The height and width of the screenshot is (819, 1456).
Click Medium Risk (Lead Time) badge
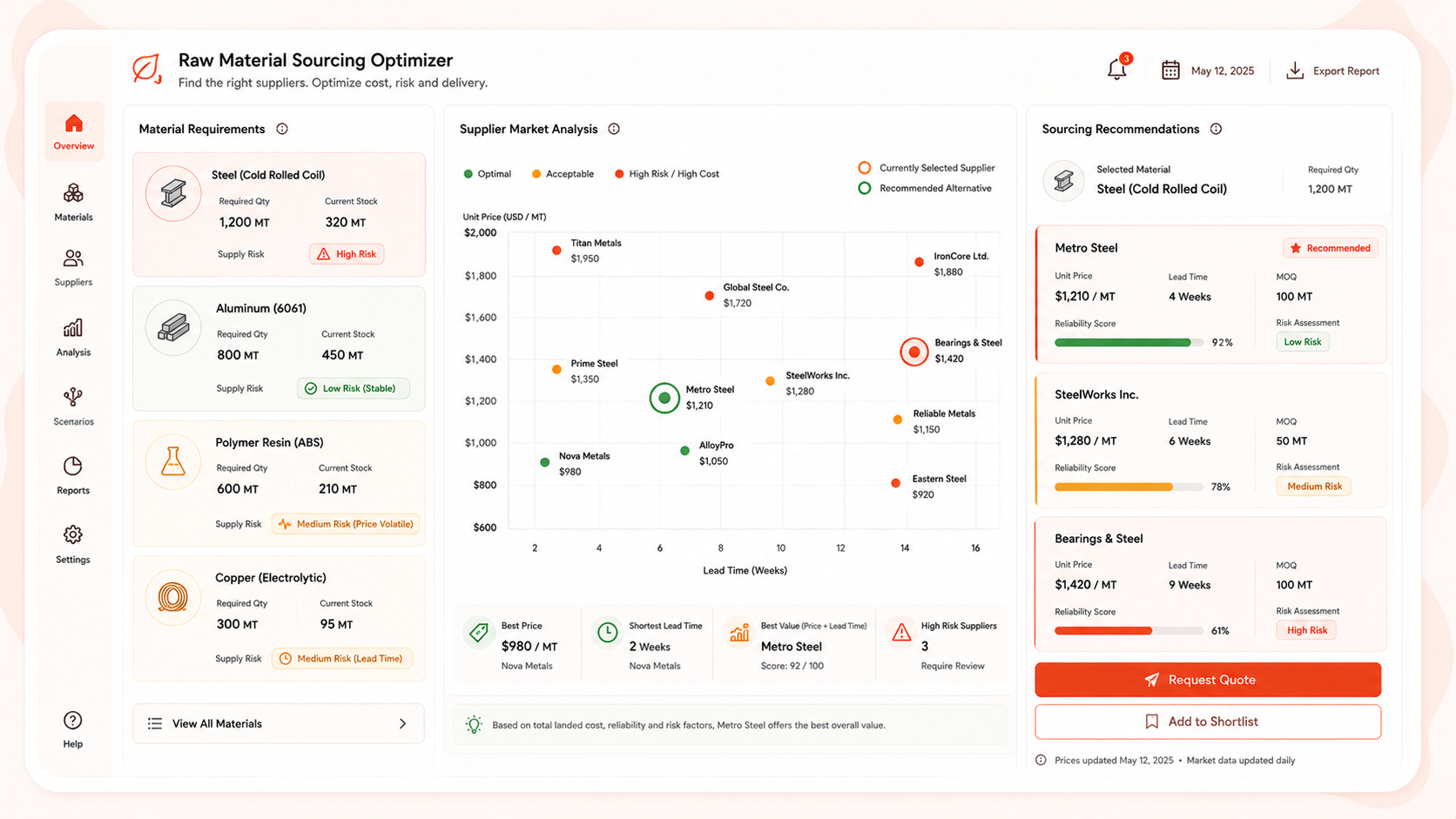tap(342, 659)
